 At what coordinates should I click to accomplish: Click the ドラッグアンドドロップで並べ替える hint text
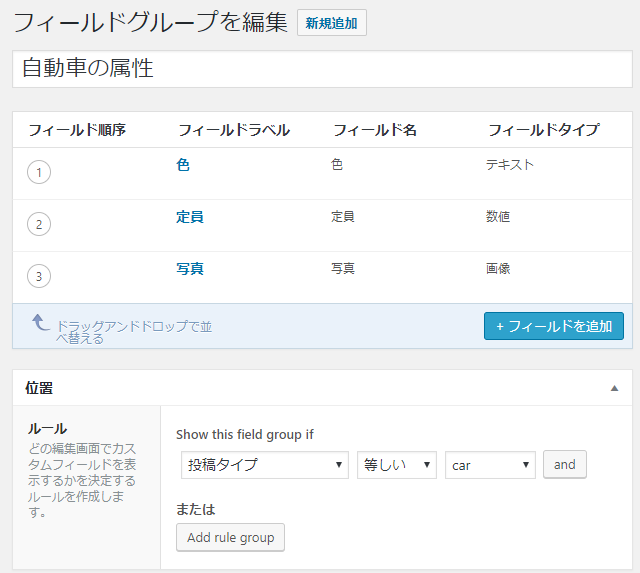coord(134,332)
